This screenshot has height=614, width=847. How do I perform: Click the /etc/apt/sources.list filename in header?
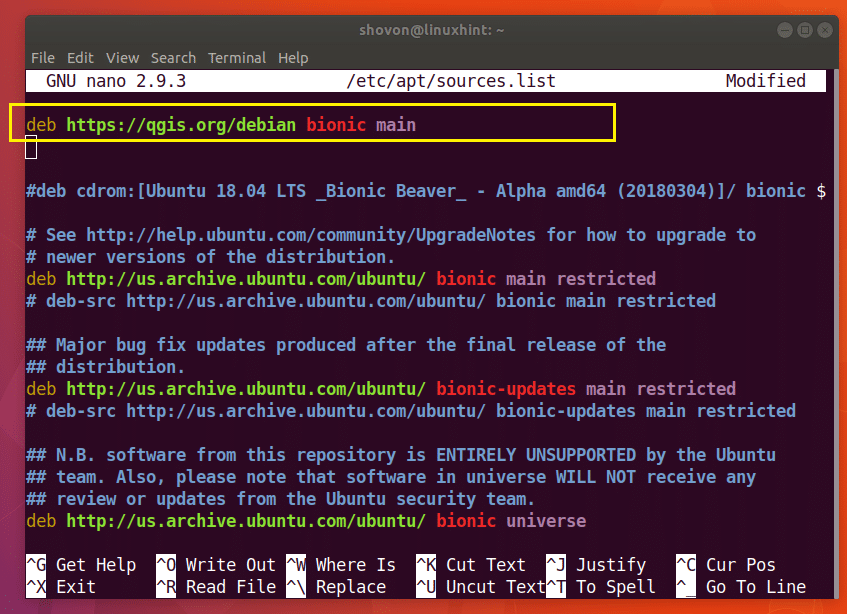[451, 81]
